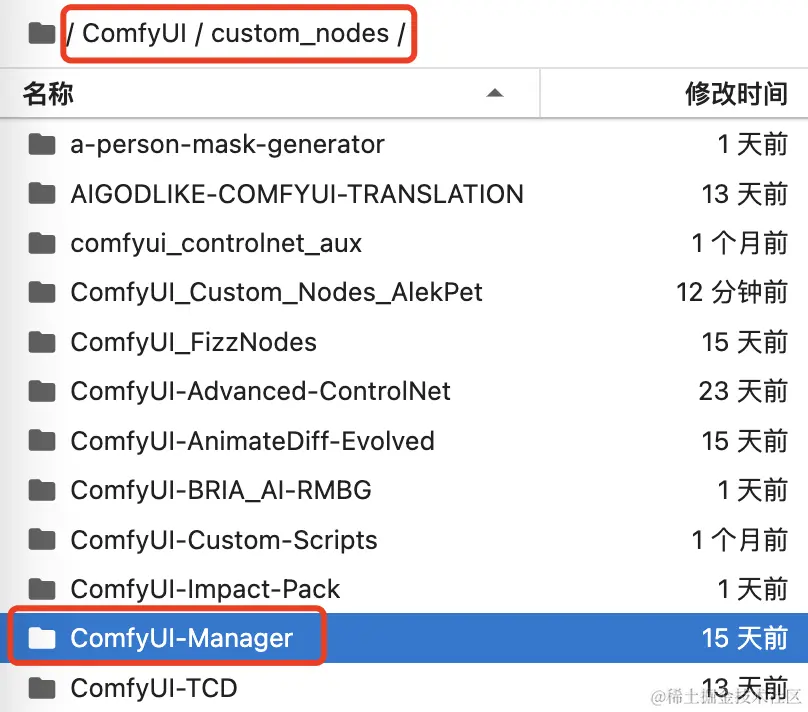Select the ComfyUI-Impact-Pack folder name
808x712 pixels.
(x=205, y=589)
